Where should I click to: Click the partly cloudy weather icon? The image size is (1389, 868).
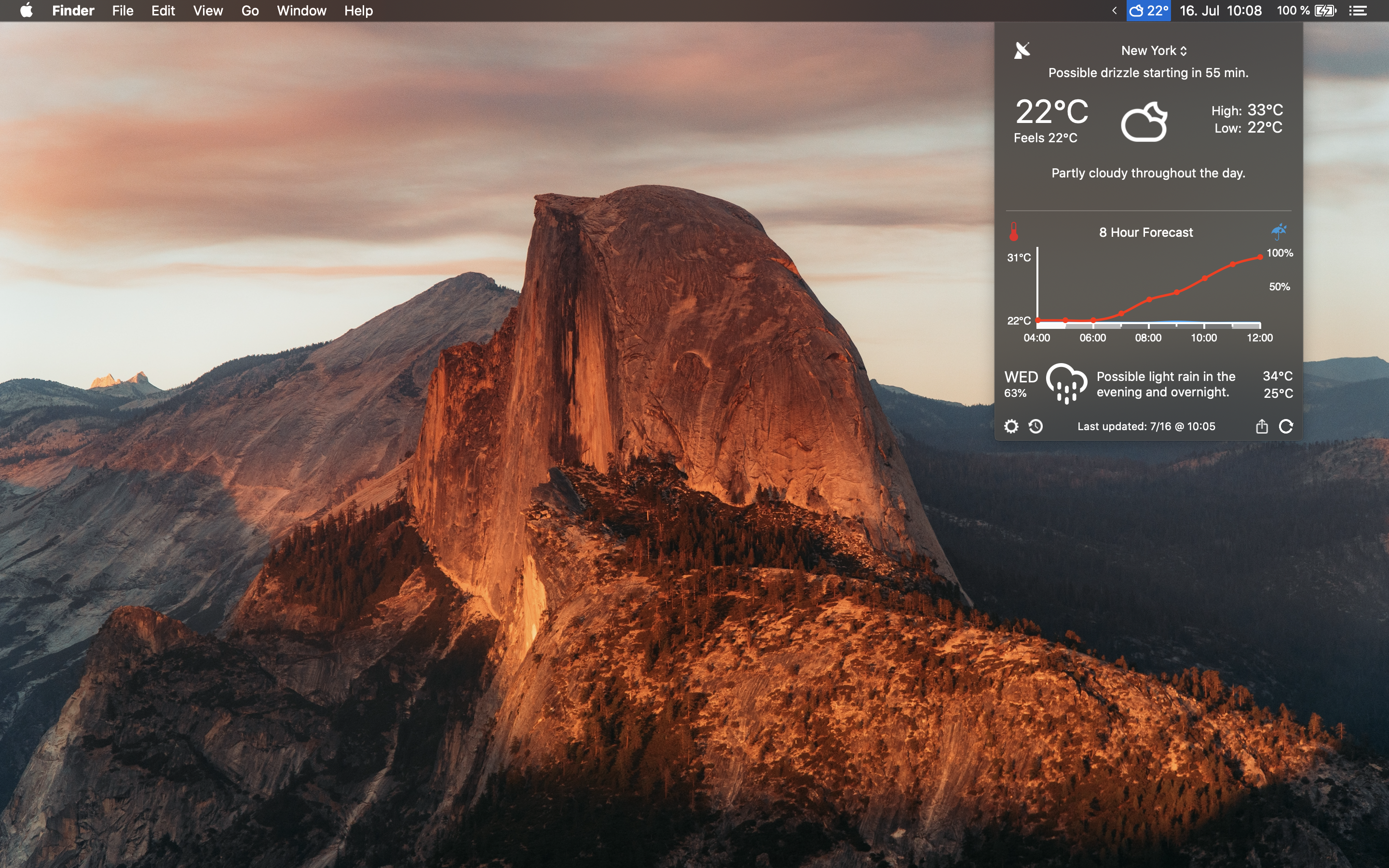[x=1144, y=122]
